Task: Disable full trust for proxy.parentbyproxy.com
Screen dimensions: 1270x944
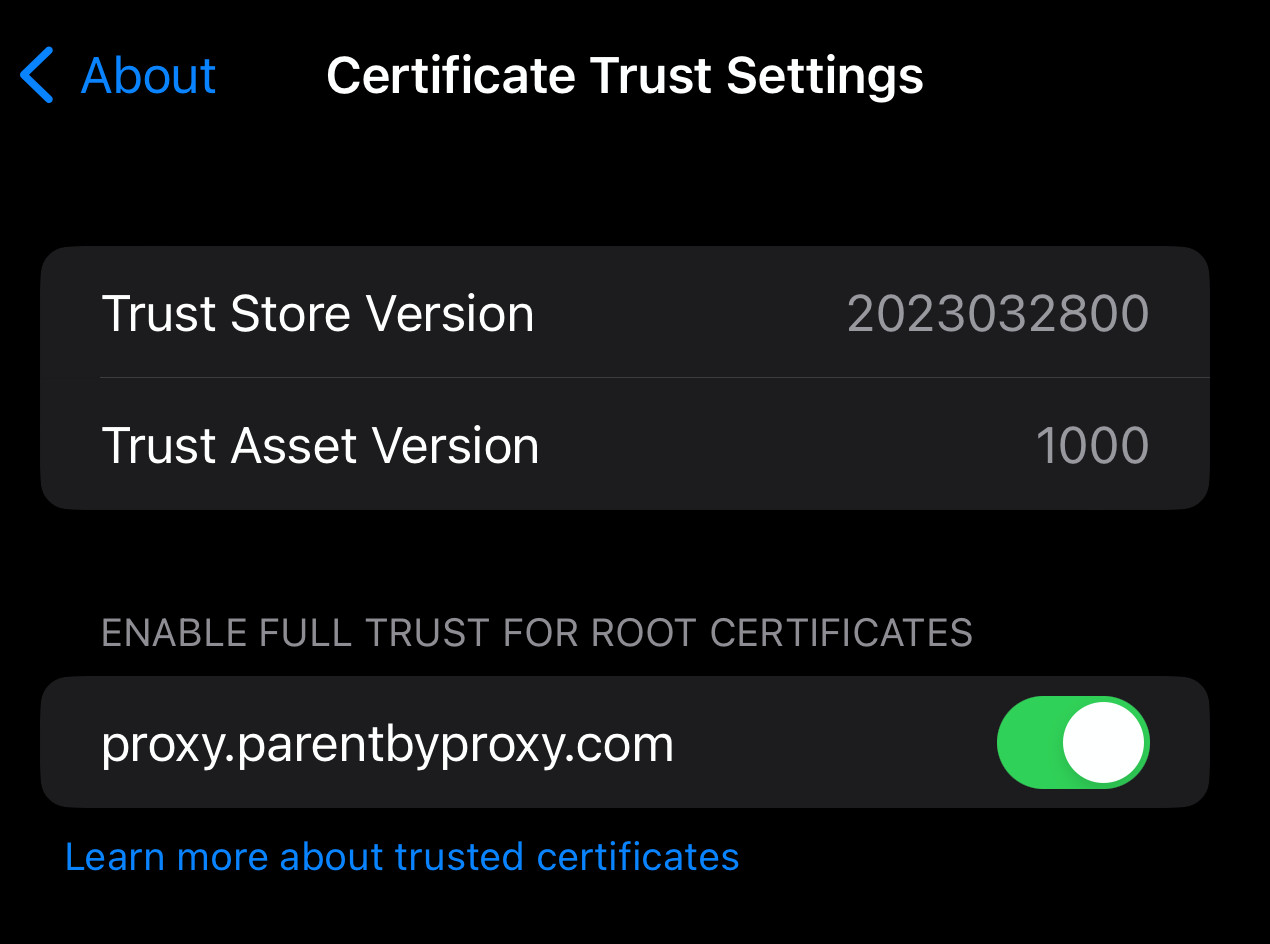Action: (1072, 743)
